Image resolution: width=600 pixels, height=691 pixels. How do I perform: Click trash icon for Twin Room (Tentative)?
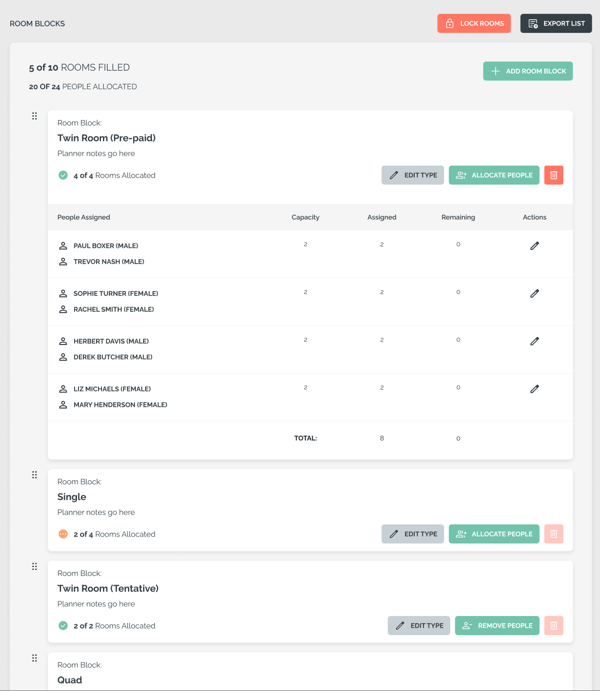point(553,626)
